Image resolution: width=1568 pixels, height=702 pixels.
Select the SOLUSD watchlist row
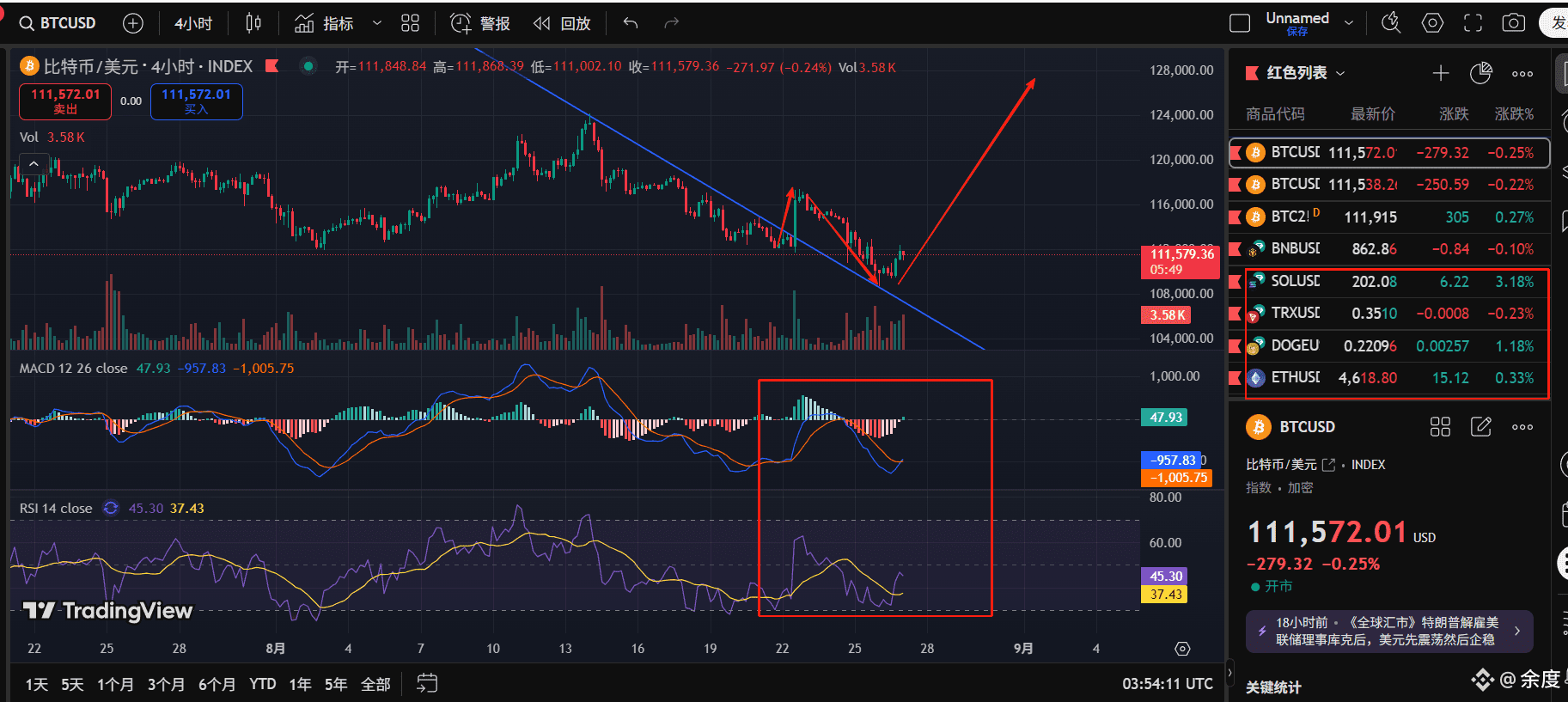click(1389, 281)
